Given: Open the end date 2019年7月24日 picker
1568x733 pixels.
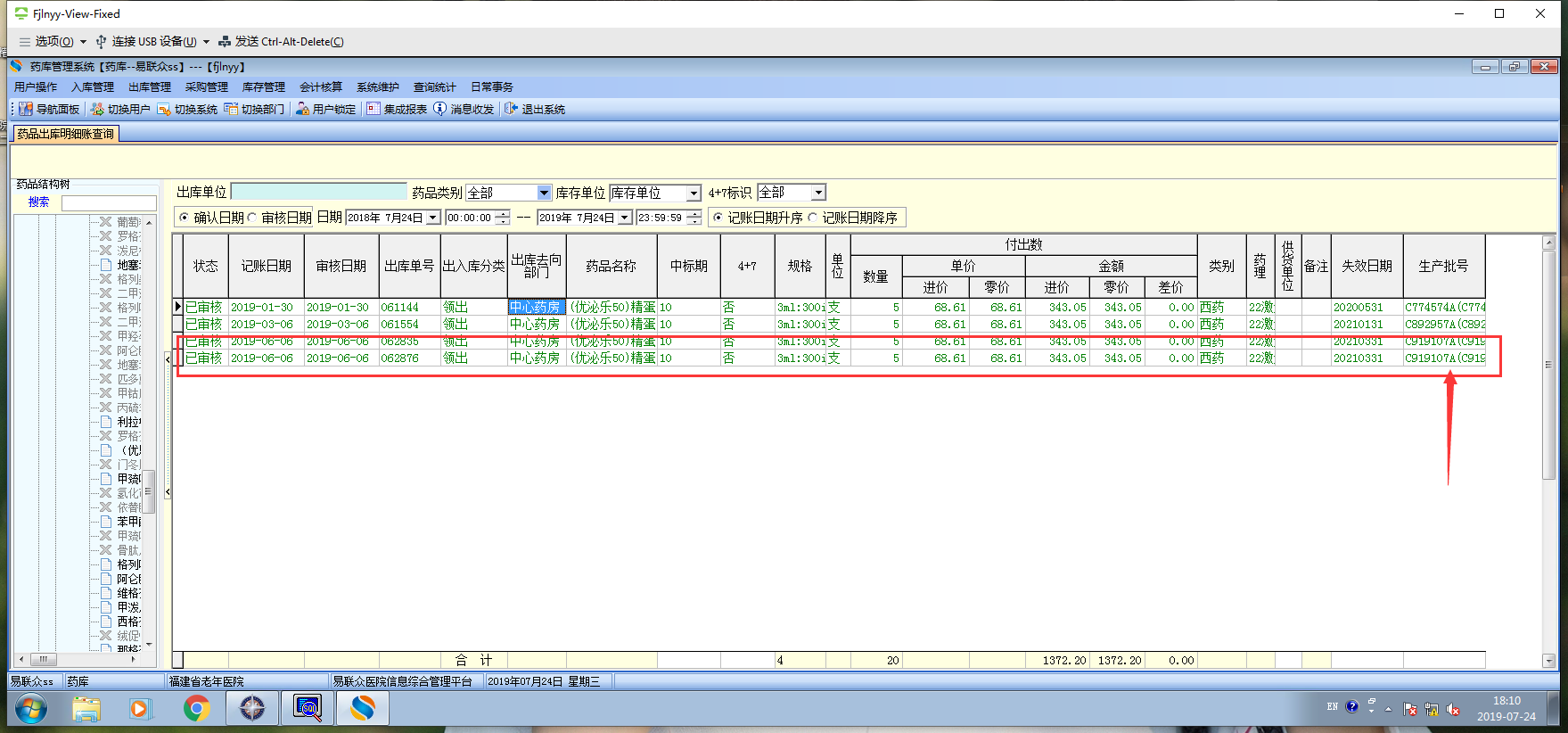Looking at the screenshot, I should pyautogui.click(x=625, y=218).
